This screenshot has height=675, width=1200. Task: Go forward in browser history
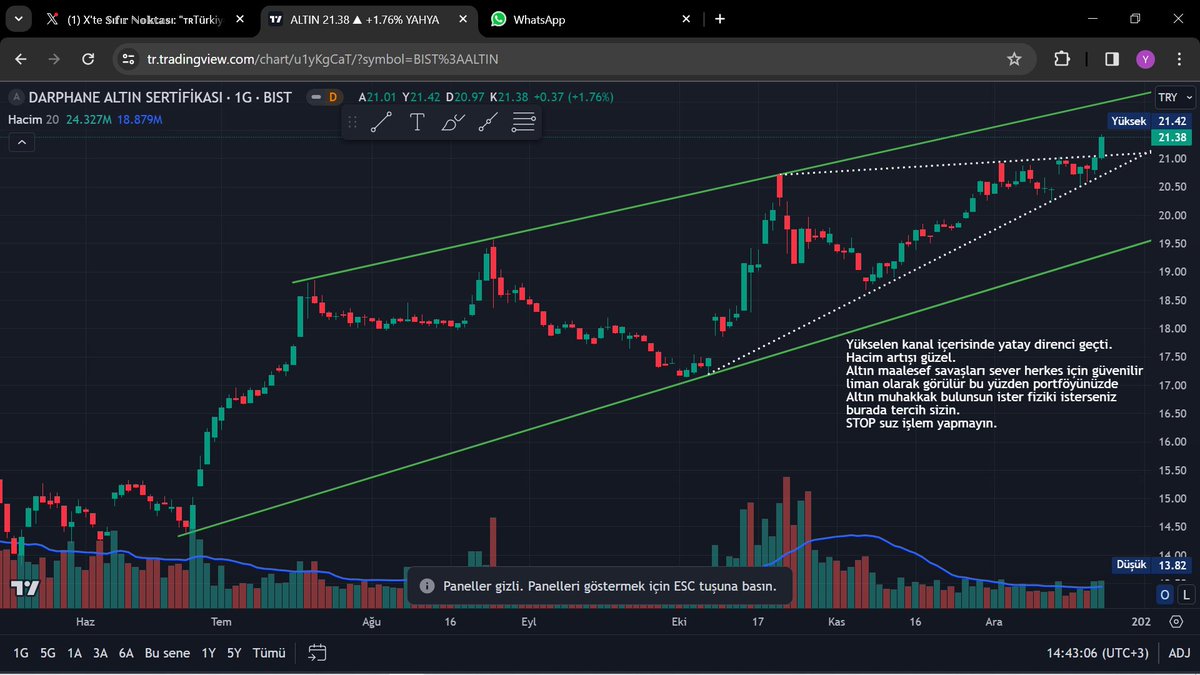(54, 59)
